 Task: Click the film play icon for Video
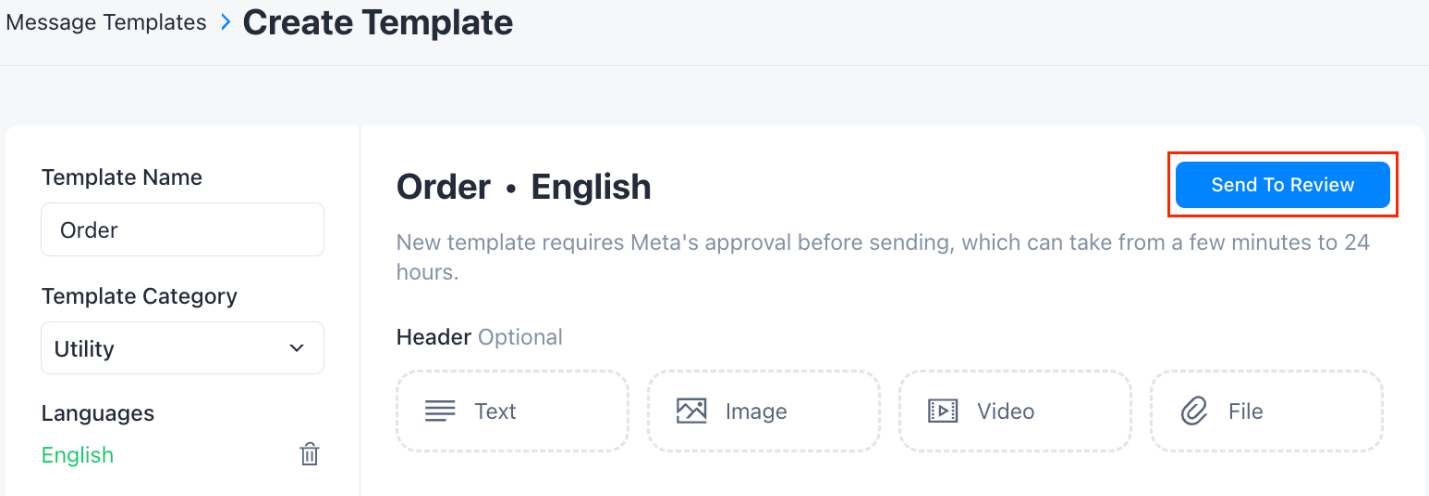943,411
